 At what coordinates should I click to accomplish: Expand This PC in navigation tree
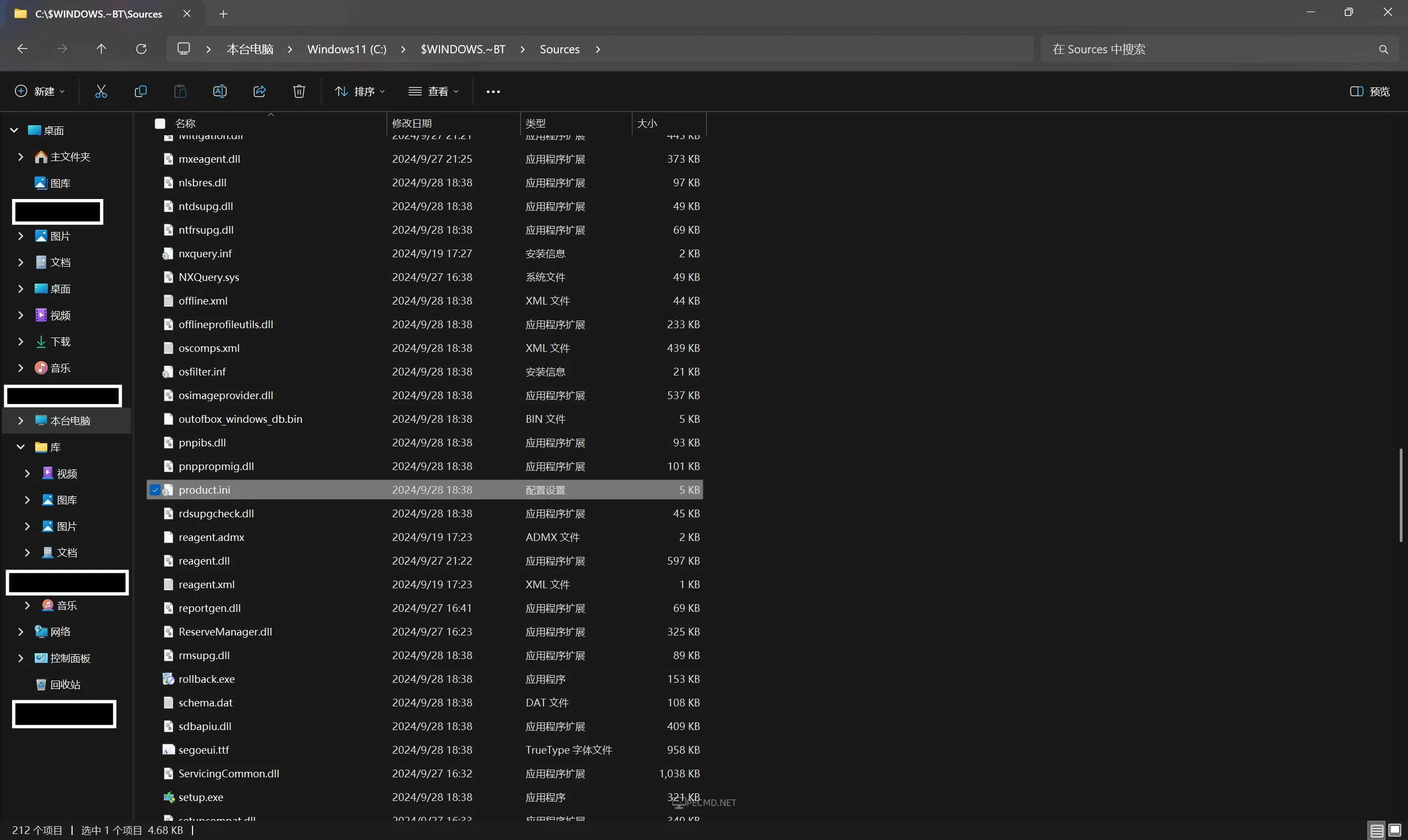point(20,421)
